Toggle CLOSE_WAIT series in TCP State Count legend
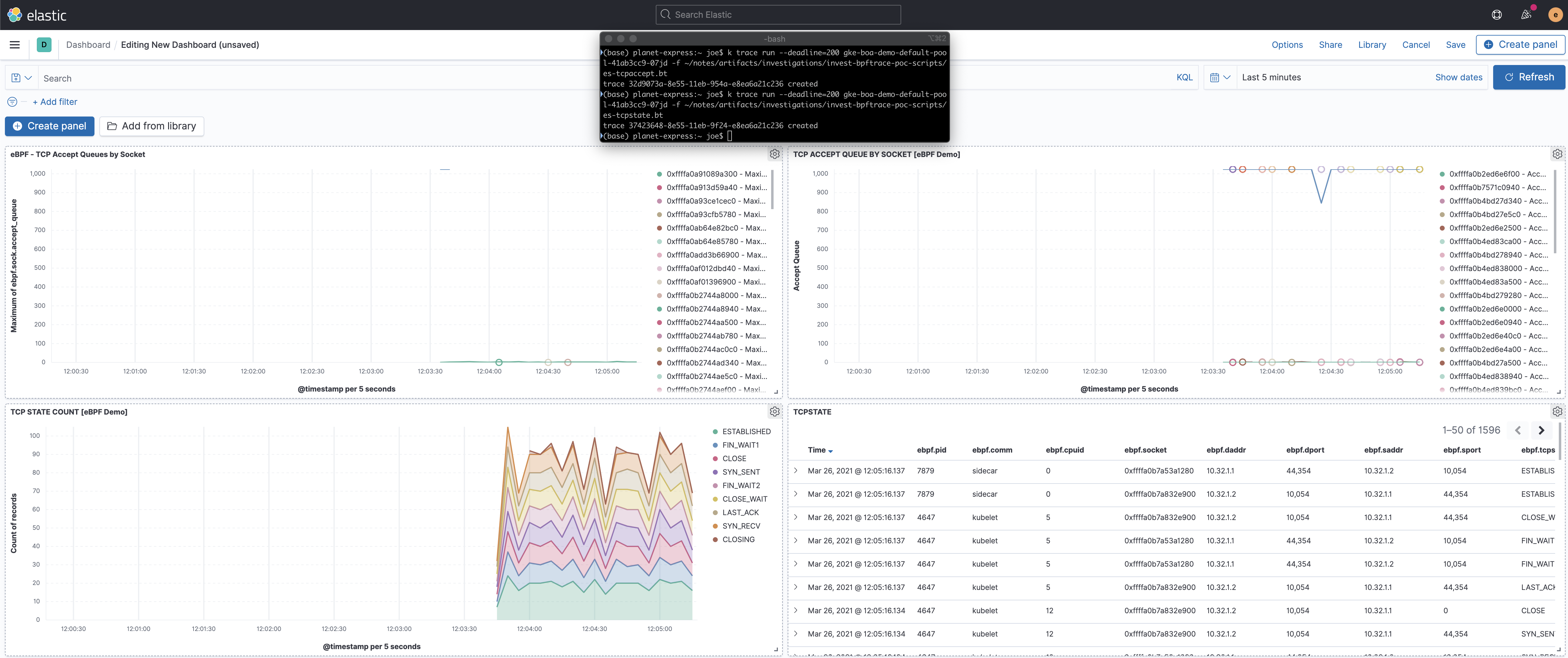The width and height of the screenshot is (1568, 658). [744, 499]
